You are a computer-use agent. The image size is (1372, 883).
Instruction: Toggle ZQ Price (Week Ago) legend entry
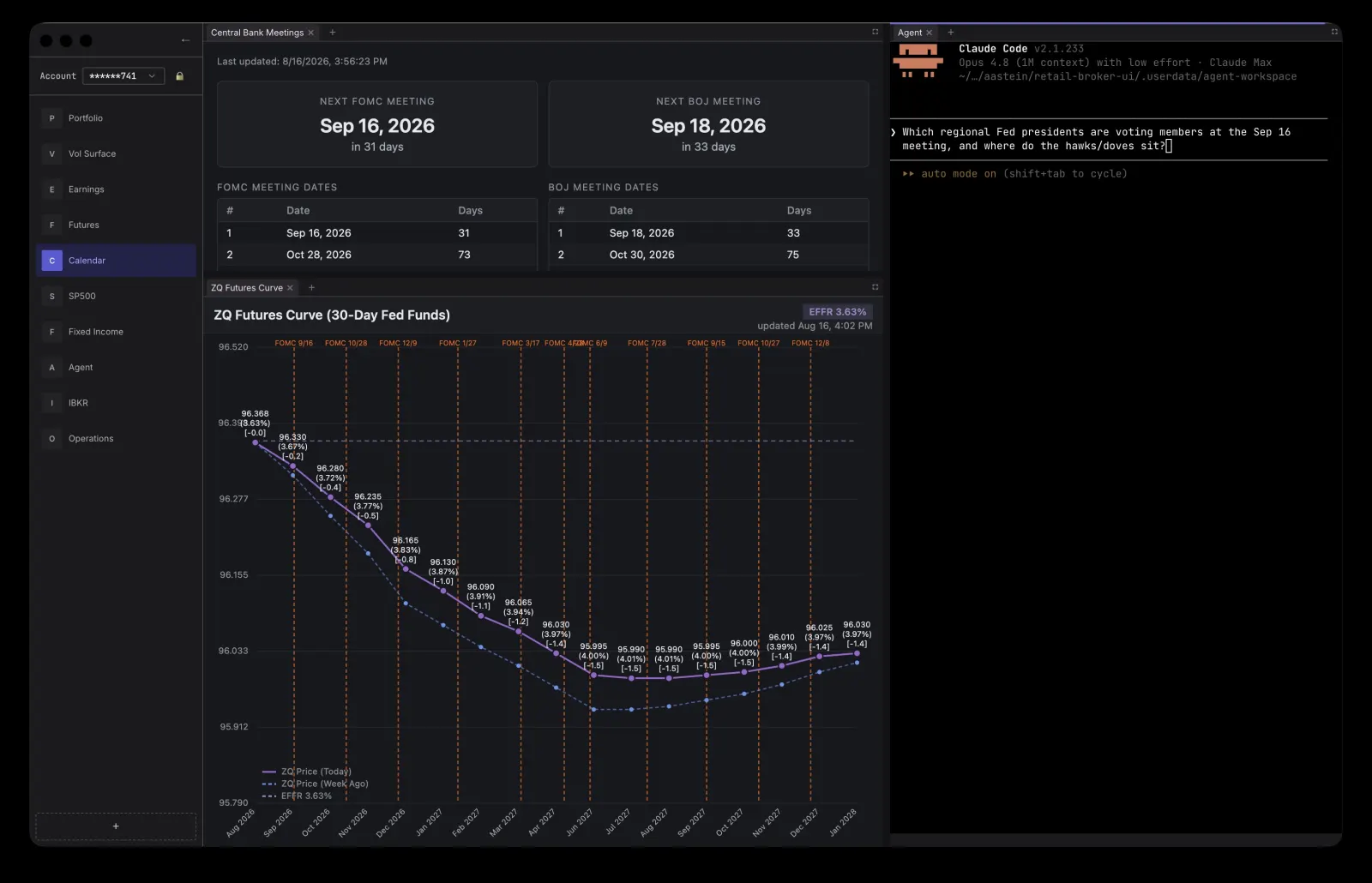coord(315,784)
